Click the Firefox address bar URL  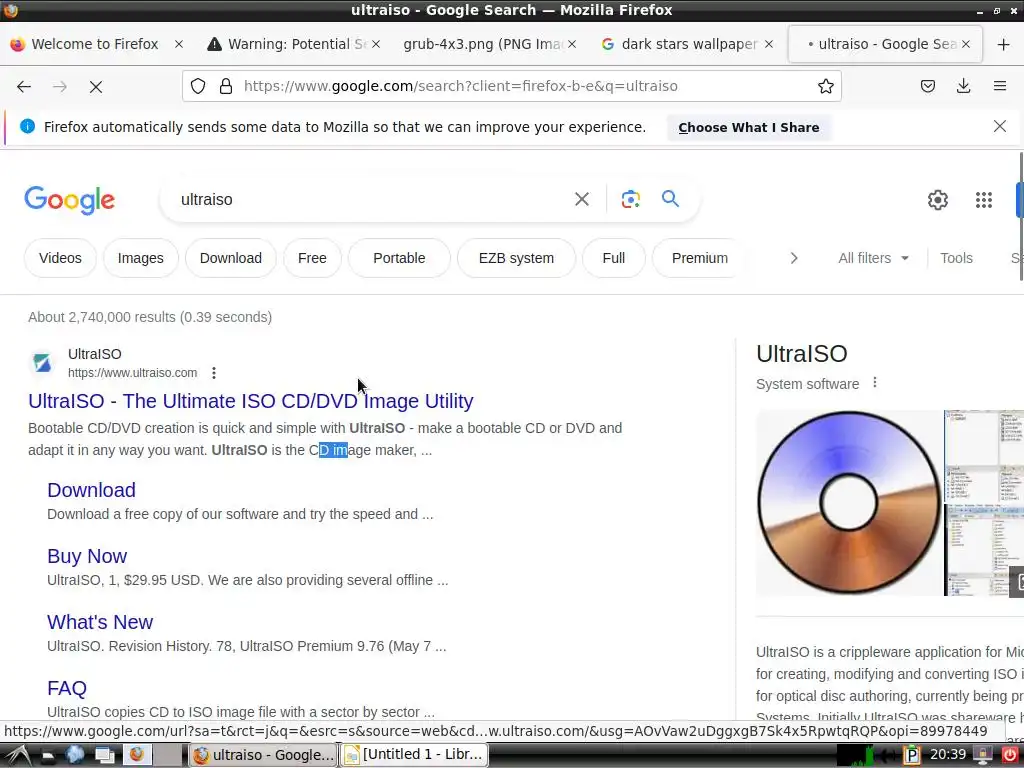(460, 86)
